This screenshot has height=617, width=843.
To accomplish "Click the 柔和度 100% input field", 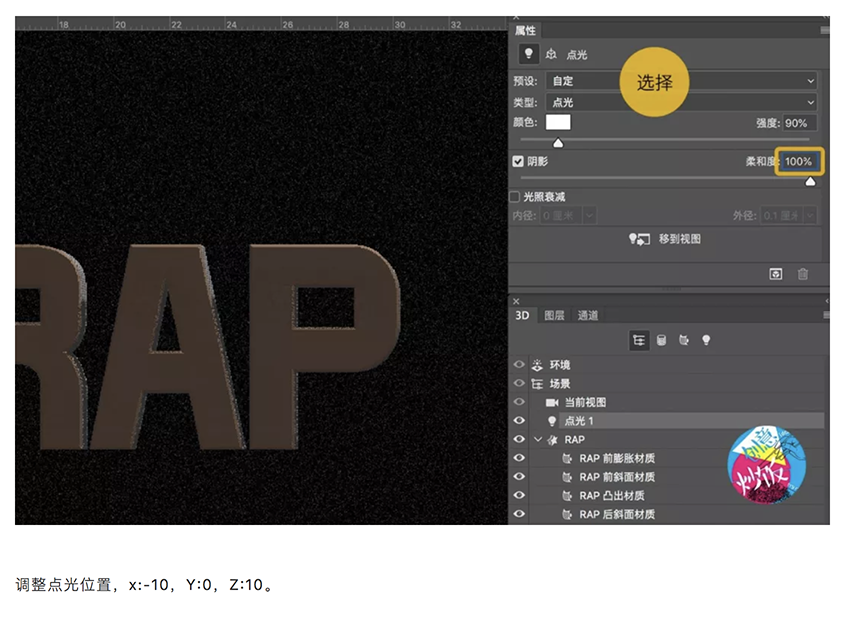I will 799,161.
